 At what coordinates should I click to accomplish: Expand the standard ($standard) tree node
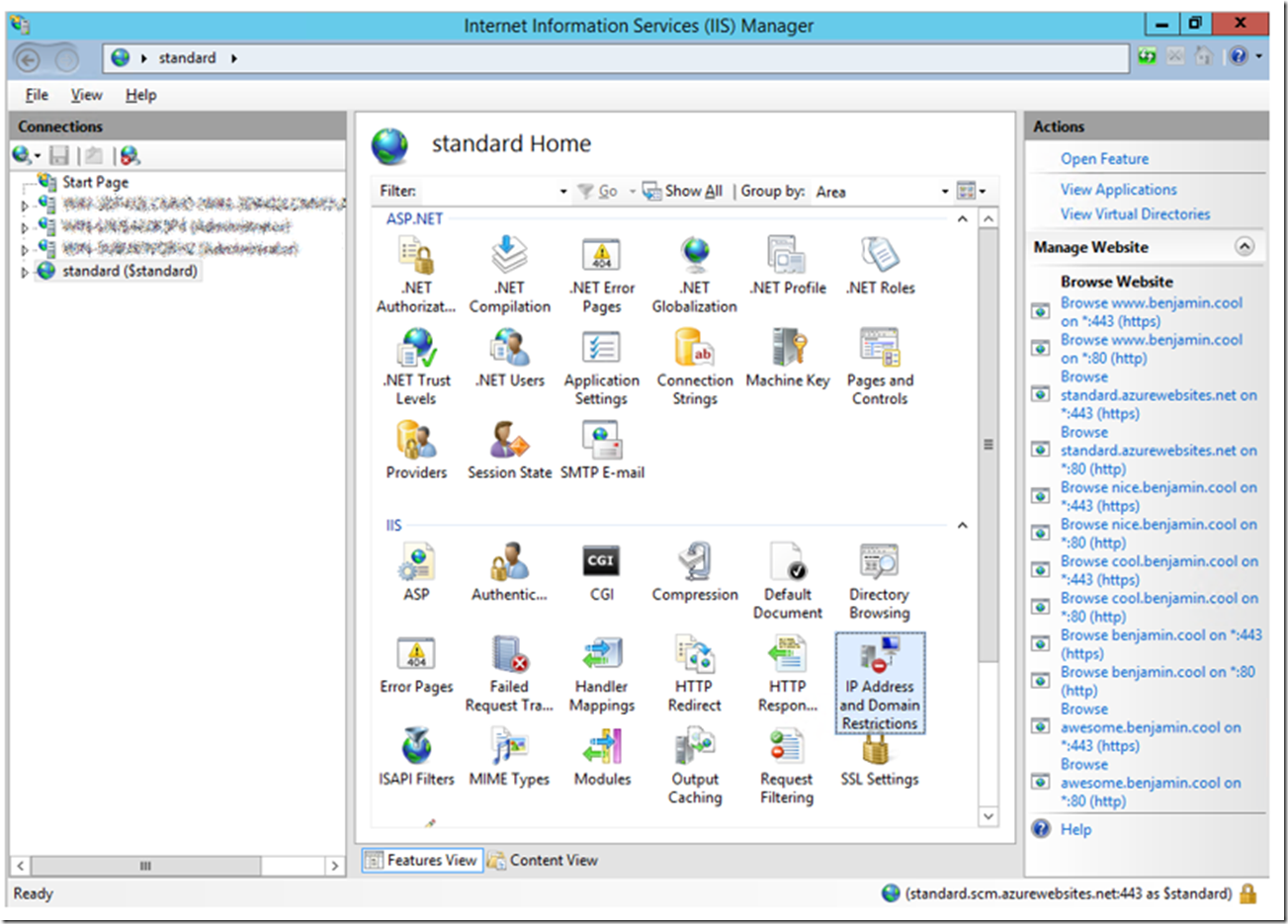pyautogui.click(x=25, y=272)
